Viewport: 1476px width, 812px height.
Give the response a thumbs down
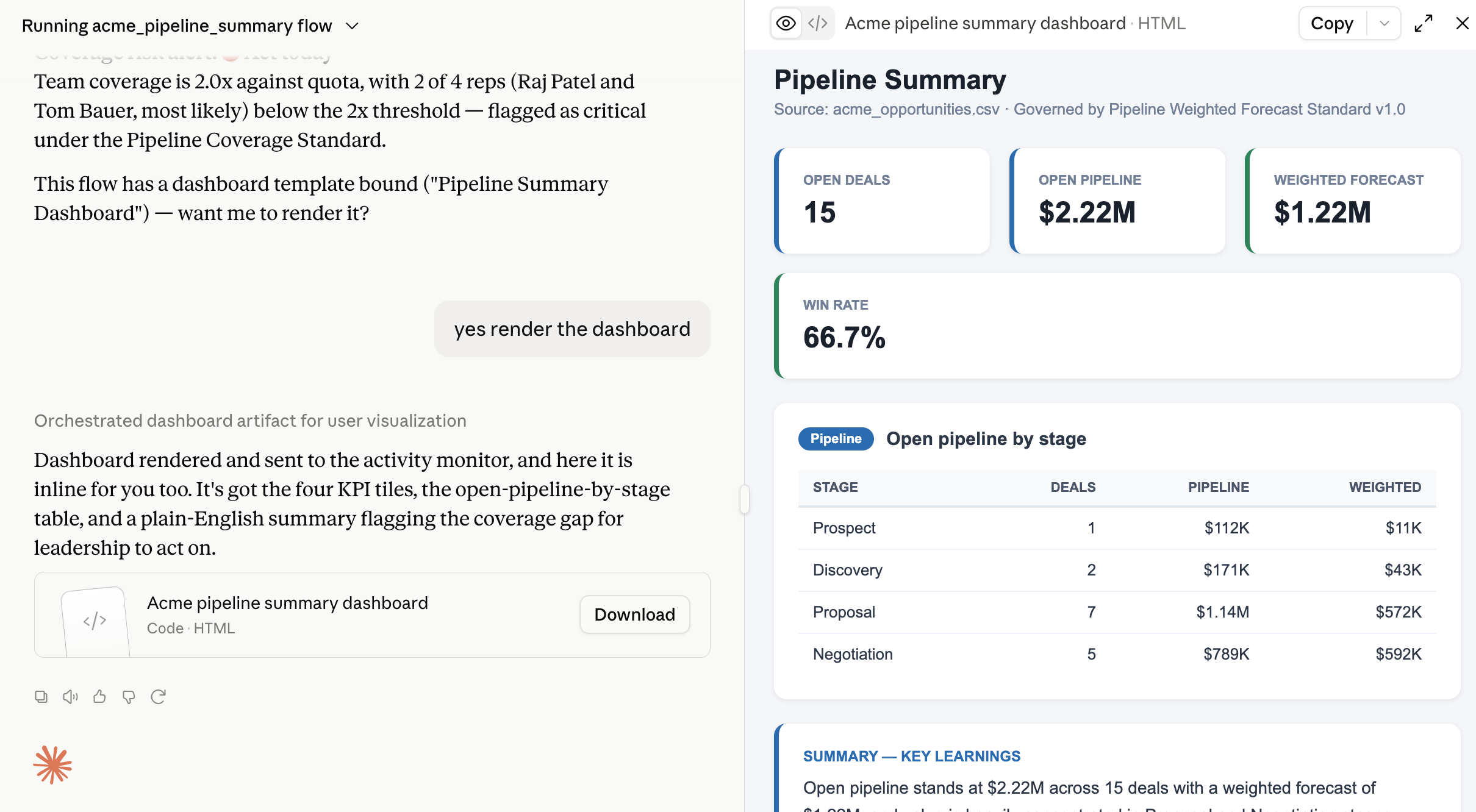129,697
